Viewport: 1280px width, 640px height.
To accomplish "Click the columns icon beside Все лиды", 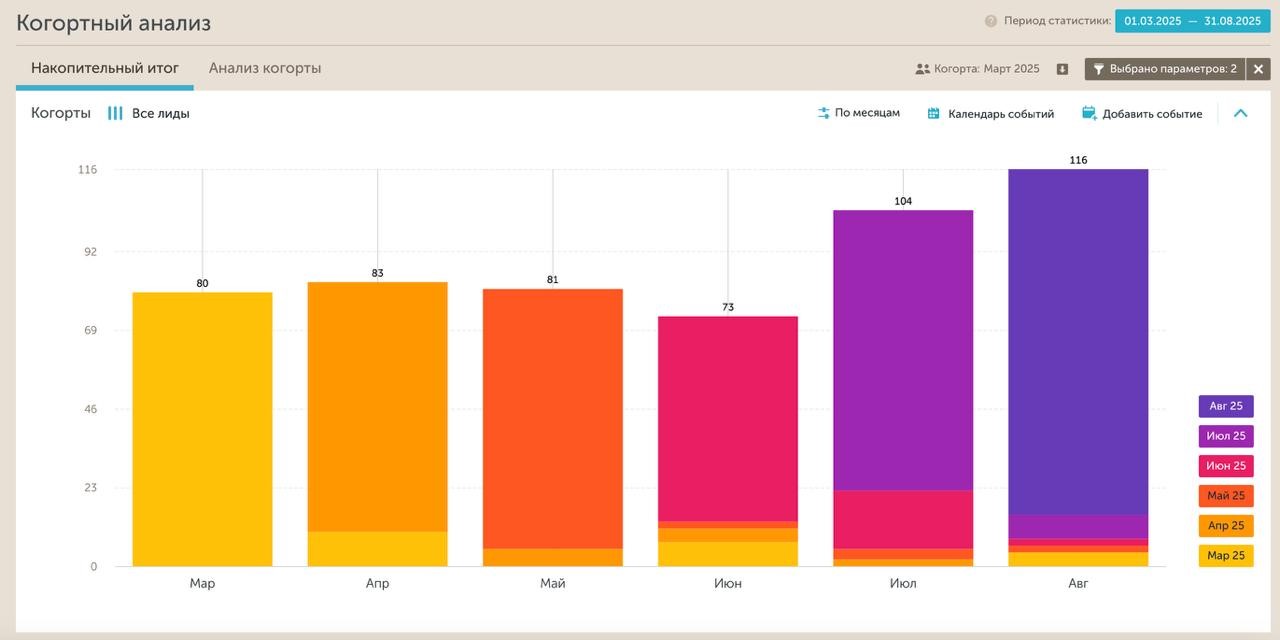I will coord(115,114).
